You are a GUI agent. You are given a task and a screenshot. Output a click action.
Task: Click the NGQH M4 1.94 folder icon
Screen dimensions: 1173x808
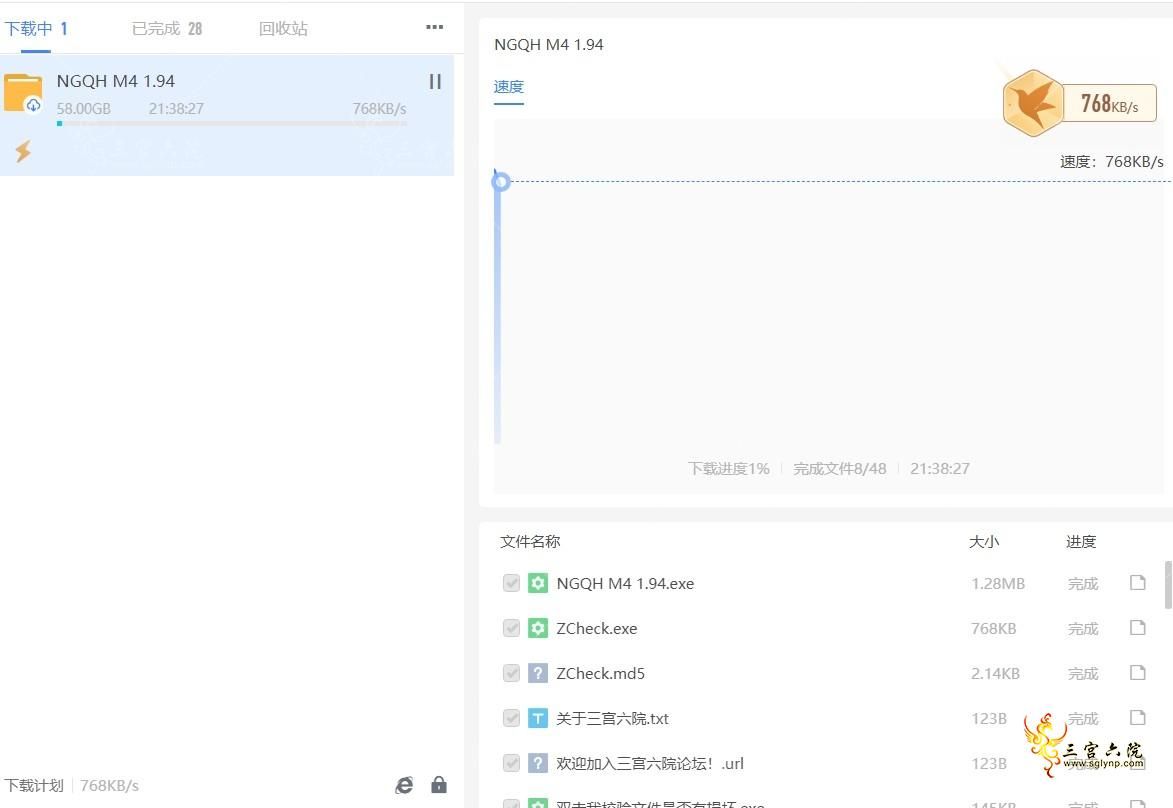point(23,94)
